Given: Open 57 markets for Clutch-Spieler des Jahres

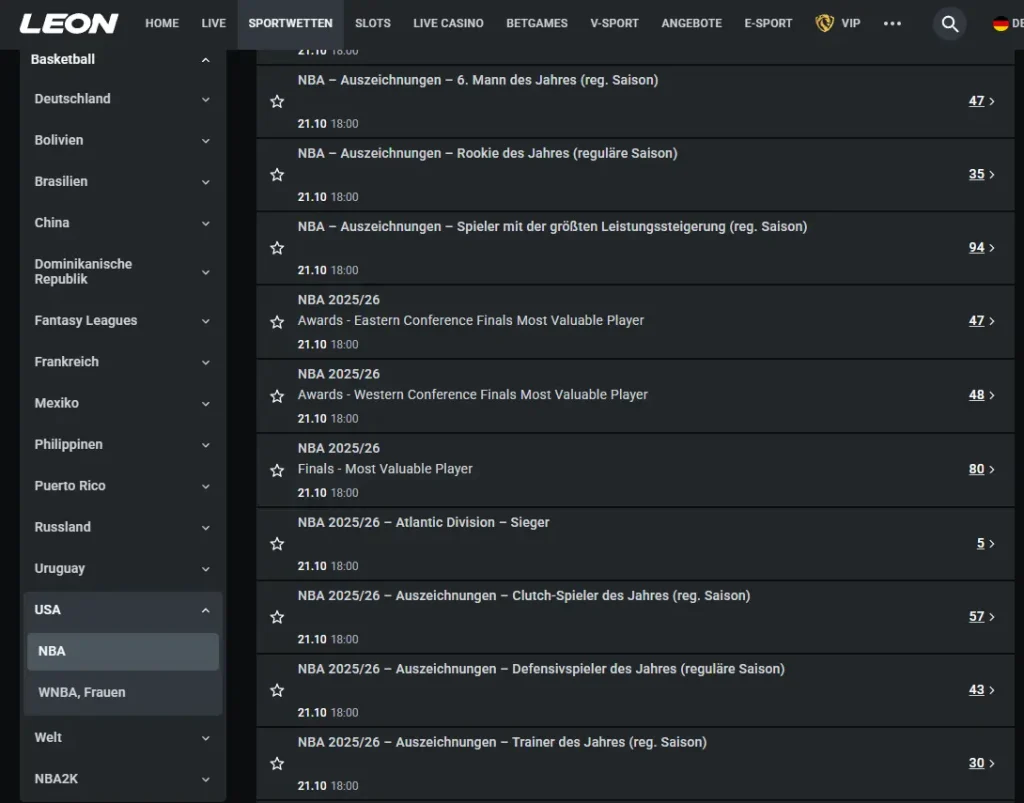Looking at the screenshot, I should pyautogui.click(x=981, y=616).
